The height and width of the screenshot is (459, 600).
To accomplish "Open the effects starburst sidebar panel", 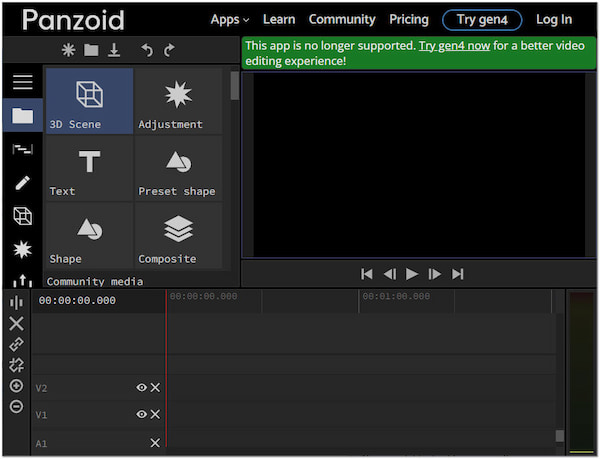I will pos(23,249).
